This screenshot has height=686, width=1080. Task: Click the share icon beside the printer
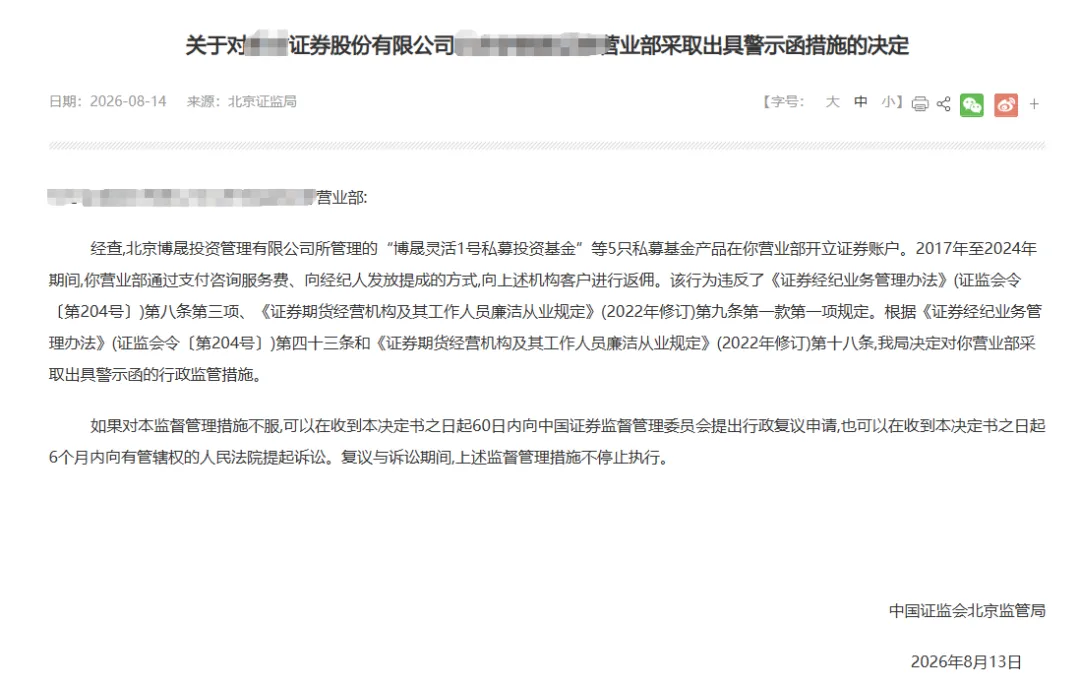pyautogui.click(x=944, y=104)
